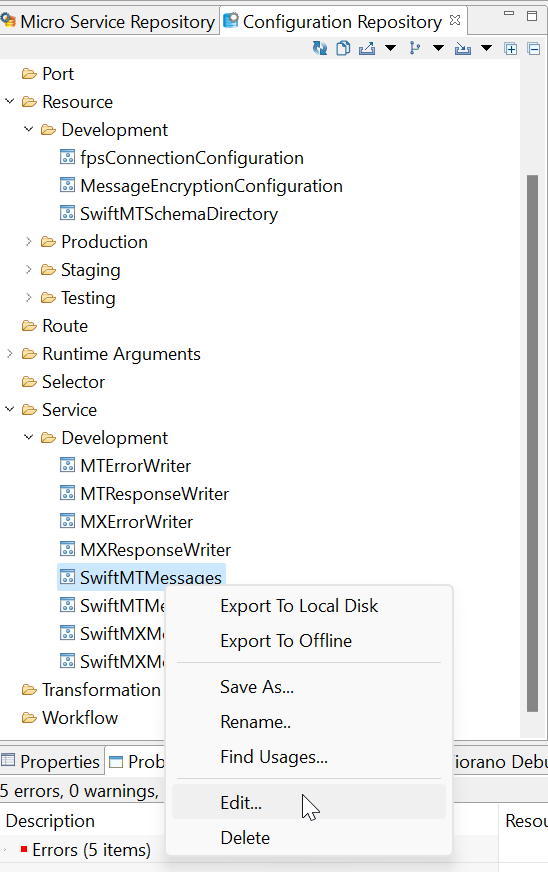The width and height of the screenshot is (548, 872).
Task: Select the MessageEncryptionConfiguration entry
Action: tap(211, 186)
